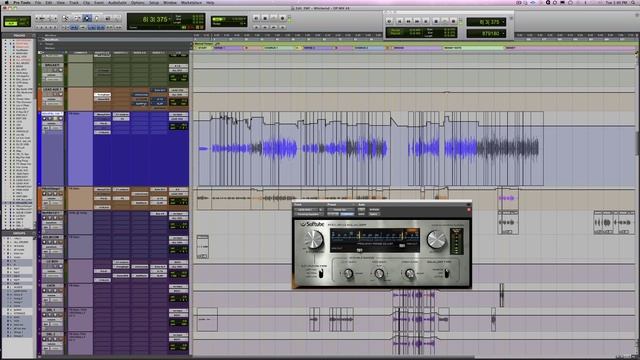This screenshot has width=640, height=360.
Task: Flip the Saturation Type switch
Action: click(x=321, y=273)
